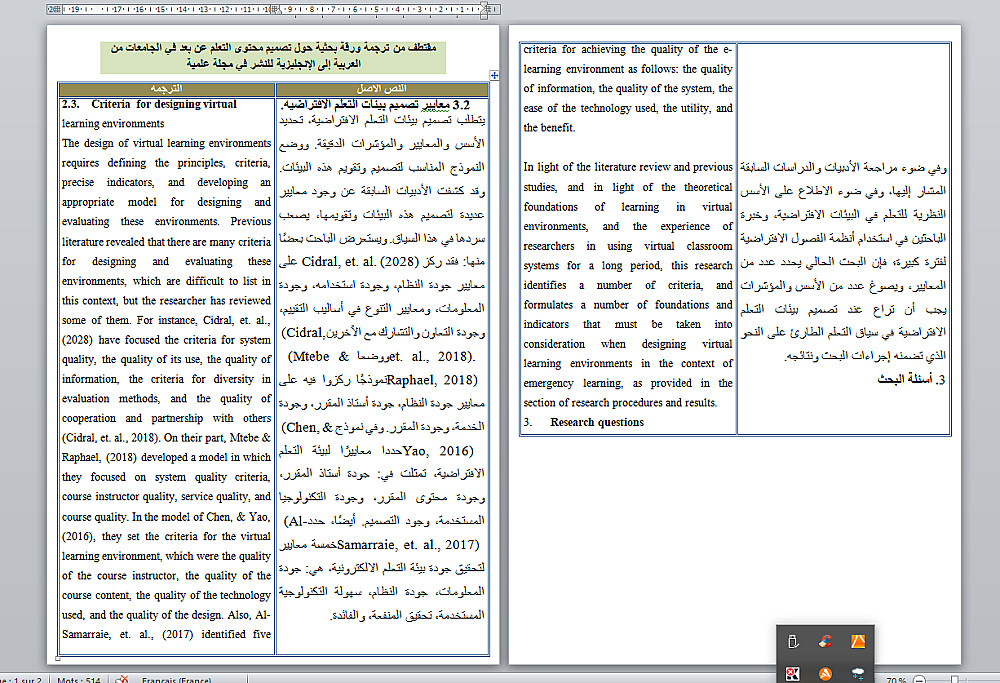Click the citation '(Mtebe &' in Arabic column
Image resolution: width=1000 pixels, height=683 pixels.
(x=319, y=356)
